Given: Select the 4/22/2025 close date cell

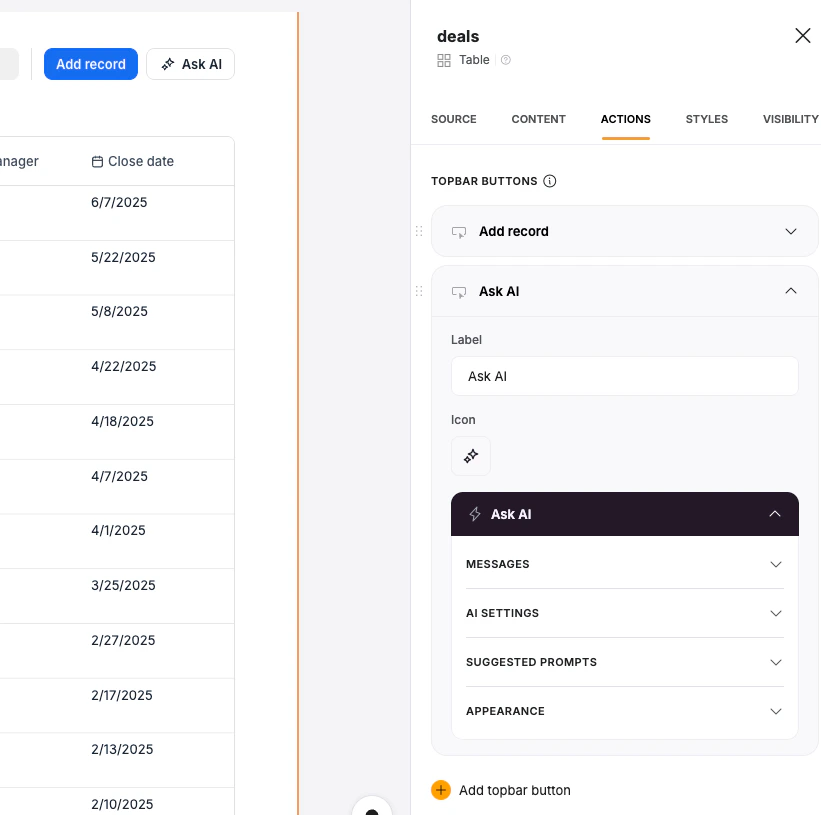Looking at the screenshot, I should pos(124,366).
